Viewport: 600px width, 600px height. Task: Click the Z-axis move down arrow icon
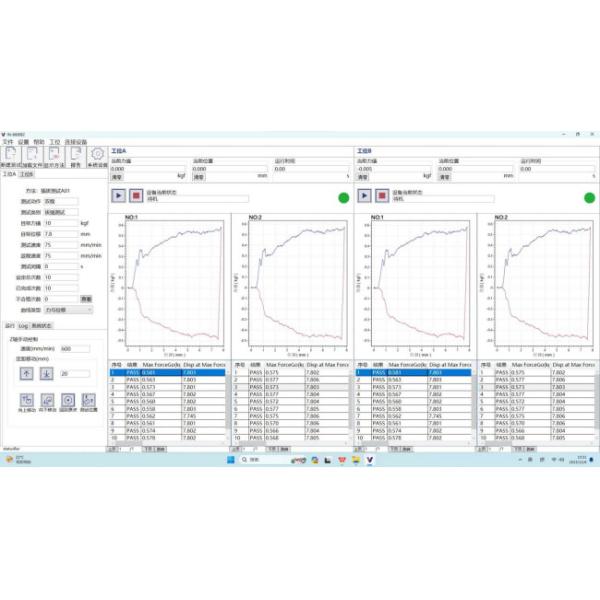click(46, 373)
